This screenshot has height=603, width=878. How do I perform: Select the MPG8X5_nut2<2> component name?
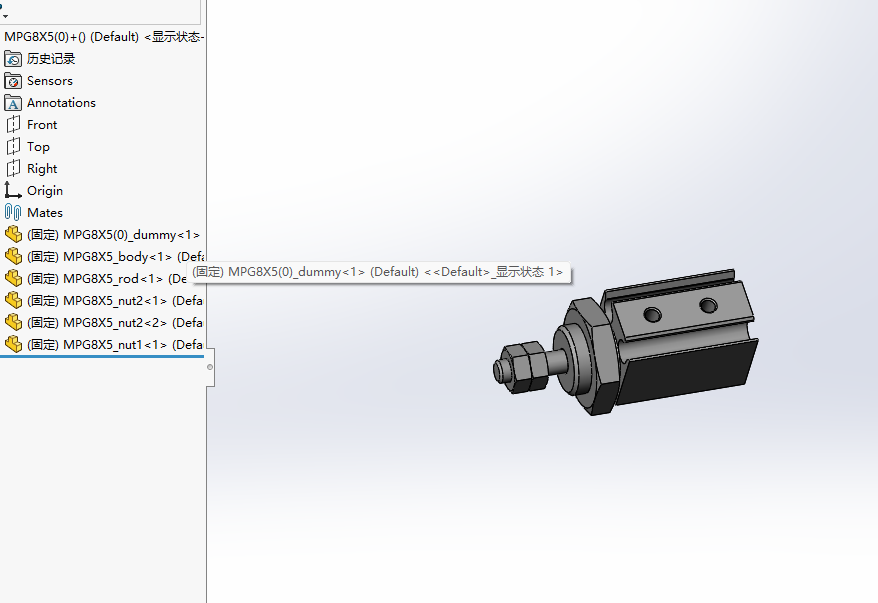[115, 322]
